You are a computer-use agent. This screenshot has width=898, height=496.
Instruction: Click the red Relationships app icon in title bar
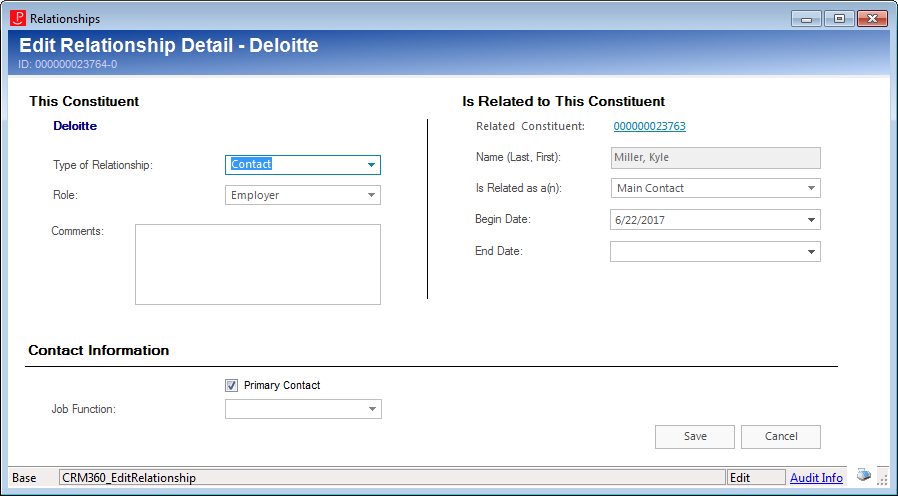[x=18, y=18]
